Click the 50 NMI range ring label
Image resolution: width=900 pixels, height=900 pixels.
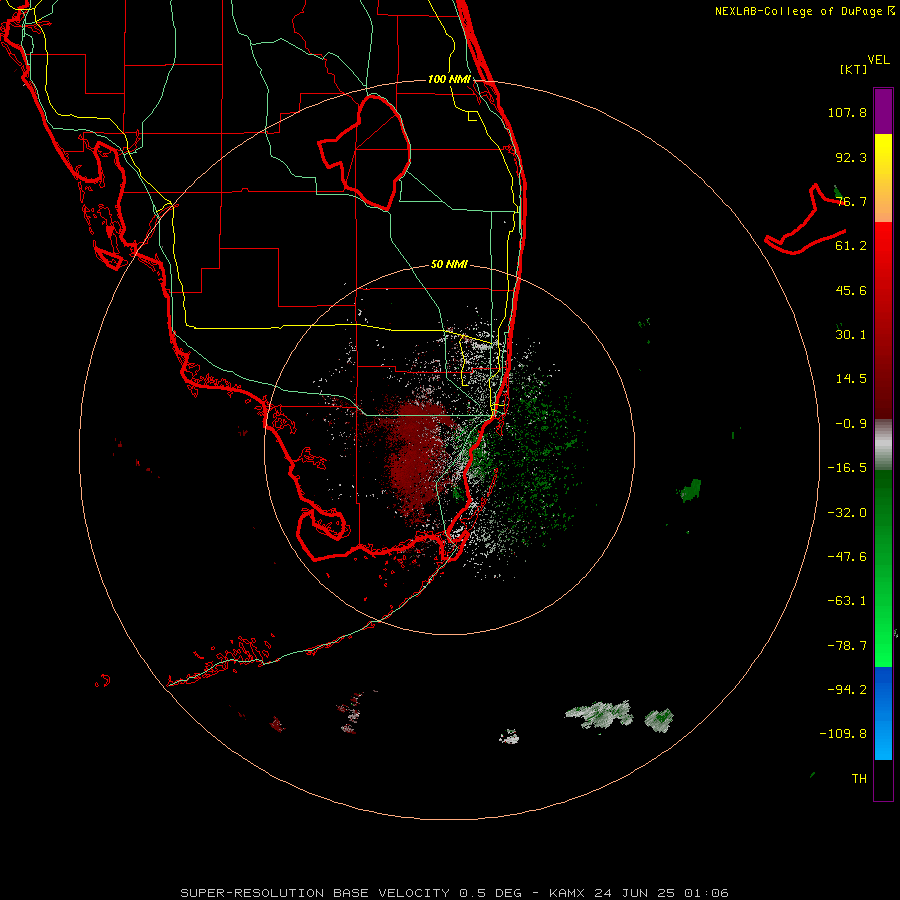(x=449, y=264)
